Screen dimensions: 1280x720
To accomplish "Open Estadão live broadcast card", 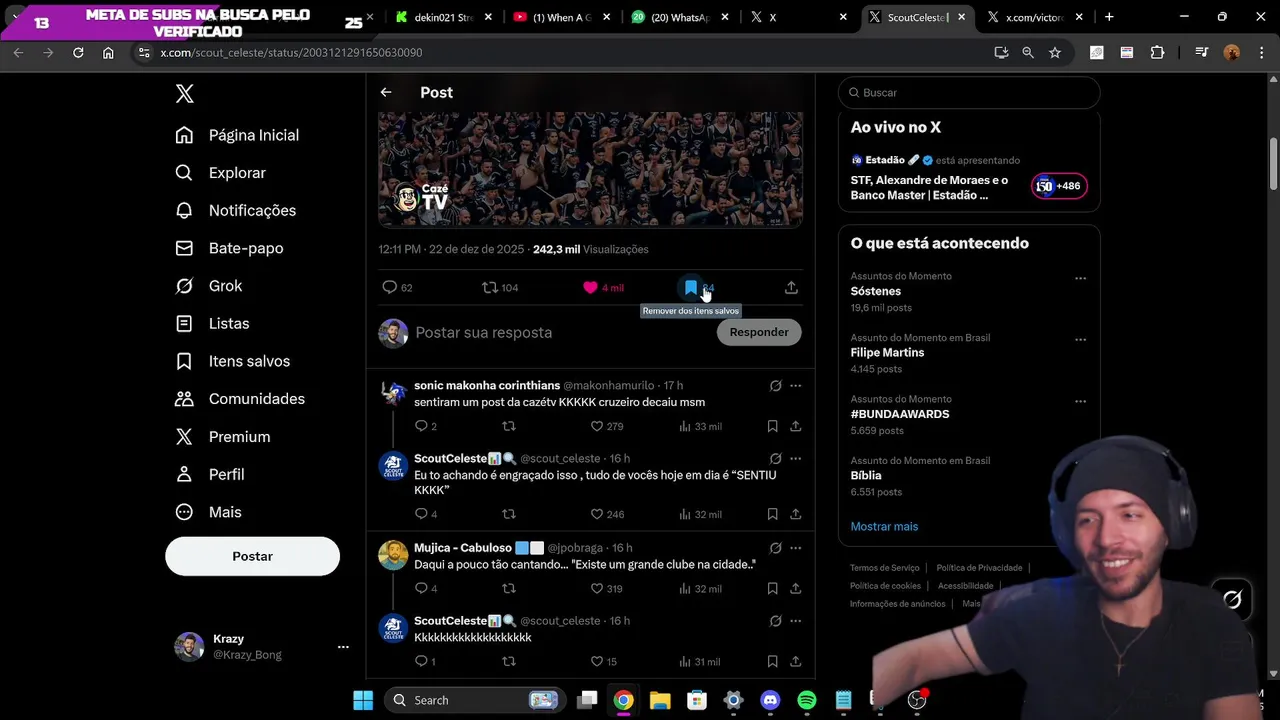I will point(969,178).
